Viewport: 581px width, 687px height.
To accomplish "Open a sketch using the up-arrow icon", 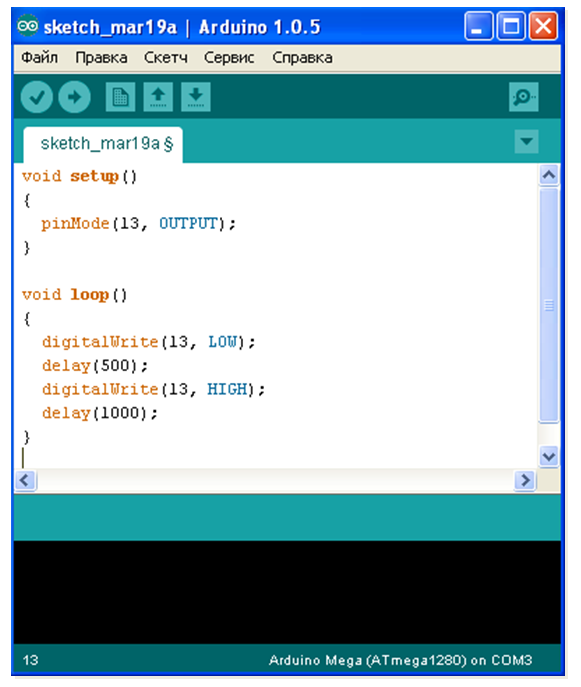I will [158, 97].
